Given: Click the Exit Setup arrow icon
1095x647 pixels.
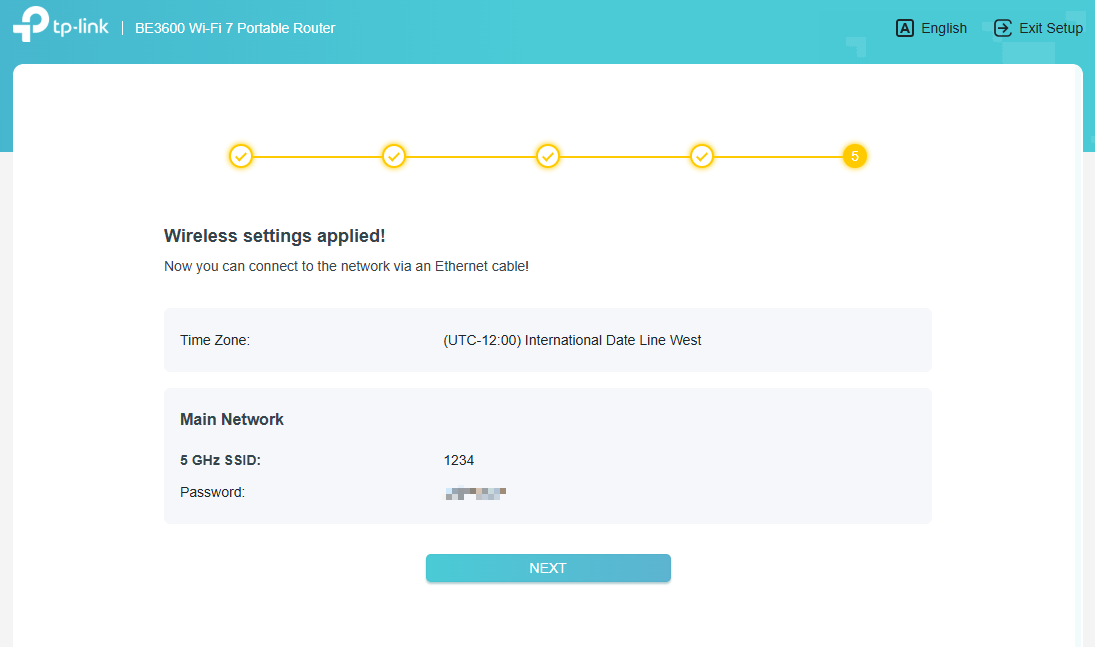Looking at the screenshot, I should [1003, 28].
